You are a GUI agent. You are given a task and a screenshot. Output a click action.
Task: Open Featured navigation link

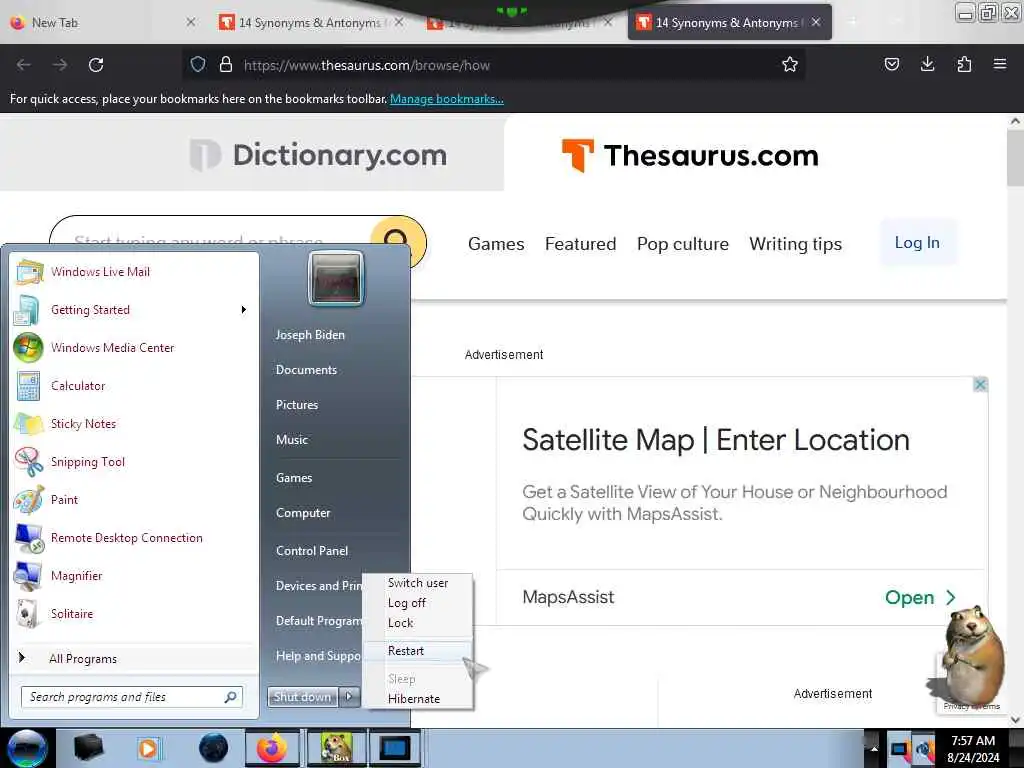(x=580, y=244)
